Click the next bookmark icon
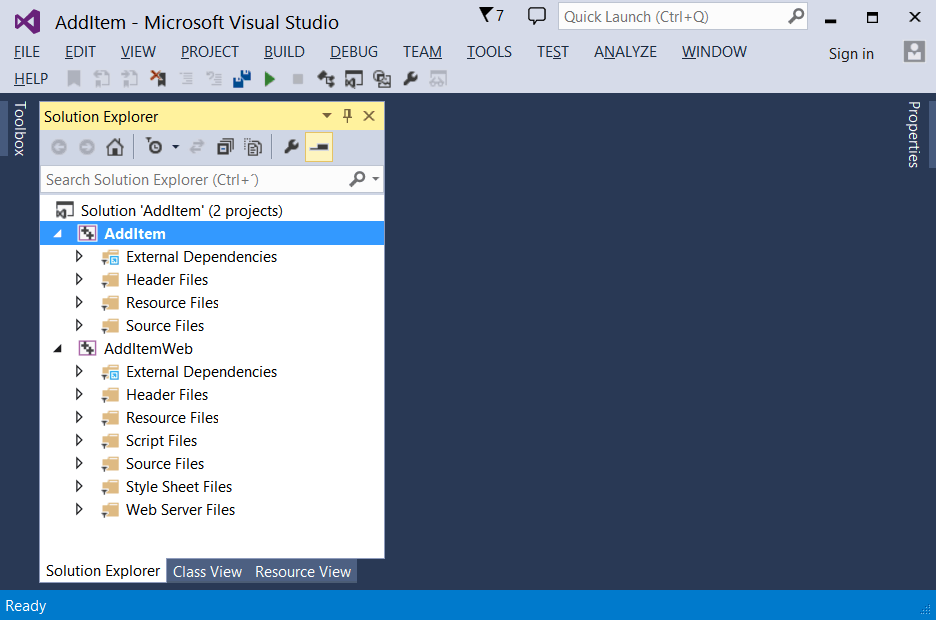Screen dimensions: 936x620 click(130, 79)
